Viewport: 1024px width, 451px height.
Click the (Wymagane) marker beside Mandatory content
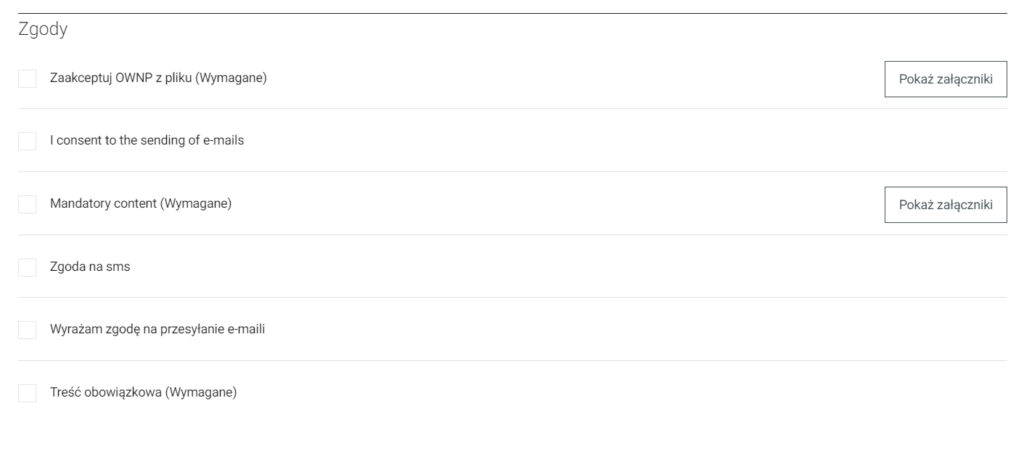196,204
